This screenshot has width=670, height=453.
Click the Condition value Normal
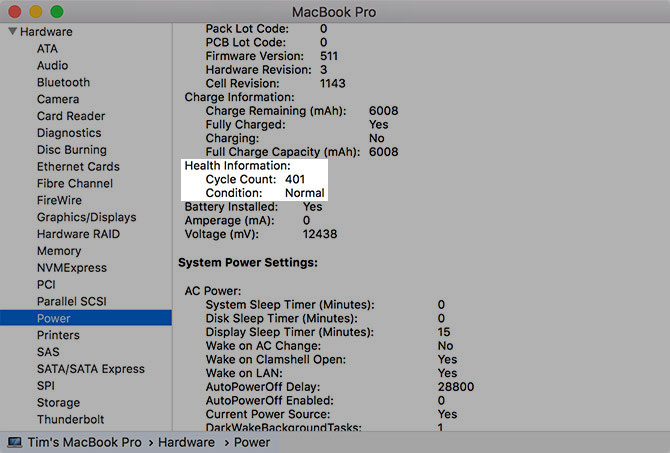pyautogui.click(x=305, y=193)
